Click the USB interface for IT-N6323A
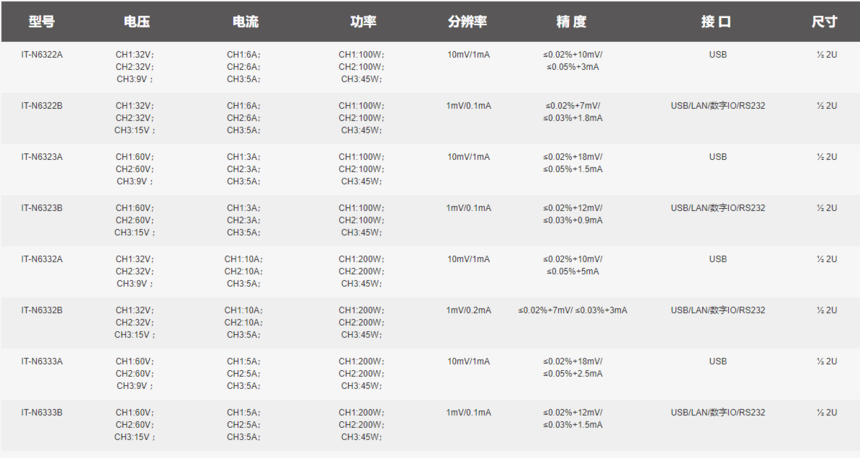Screen dimensions: 860x458 (x=717, y=157)
